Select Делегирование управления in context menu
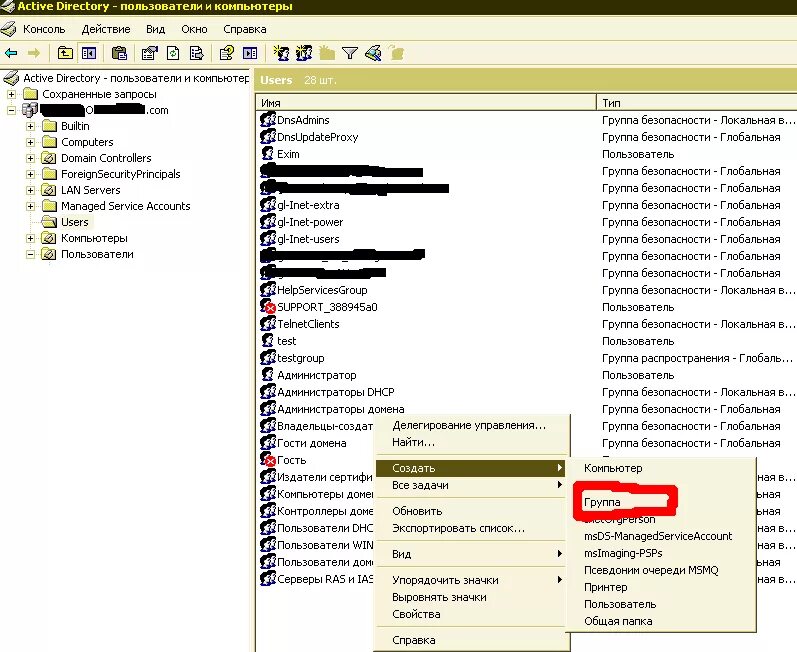The width and height of the screenshot is (797, 652). click(x=469, y=425)
